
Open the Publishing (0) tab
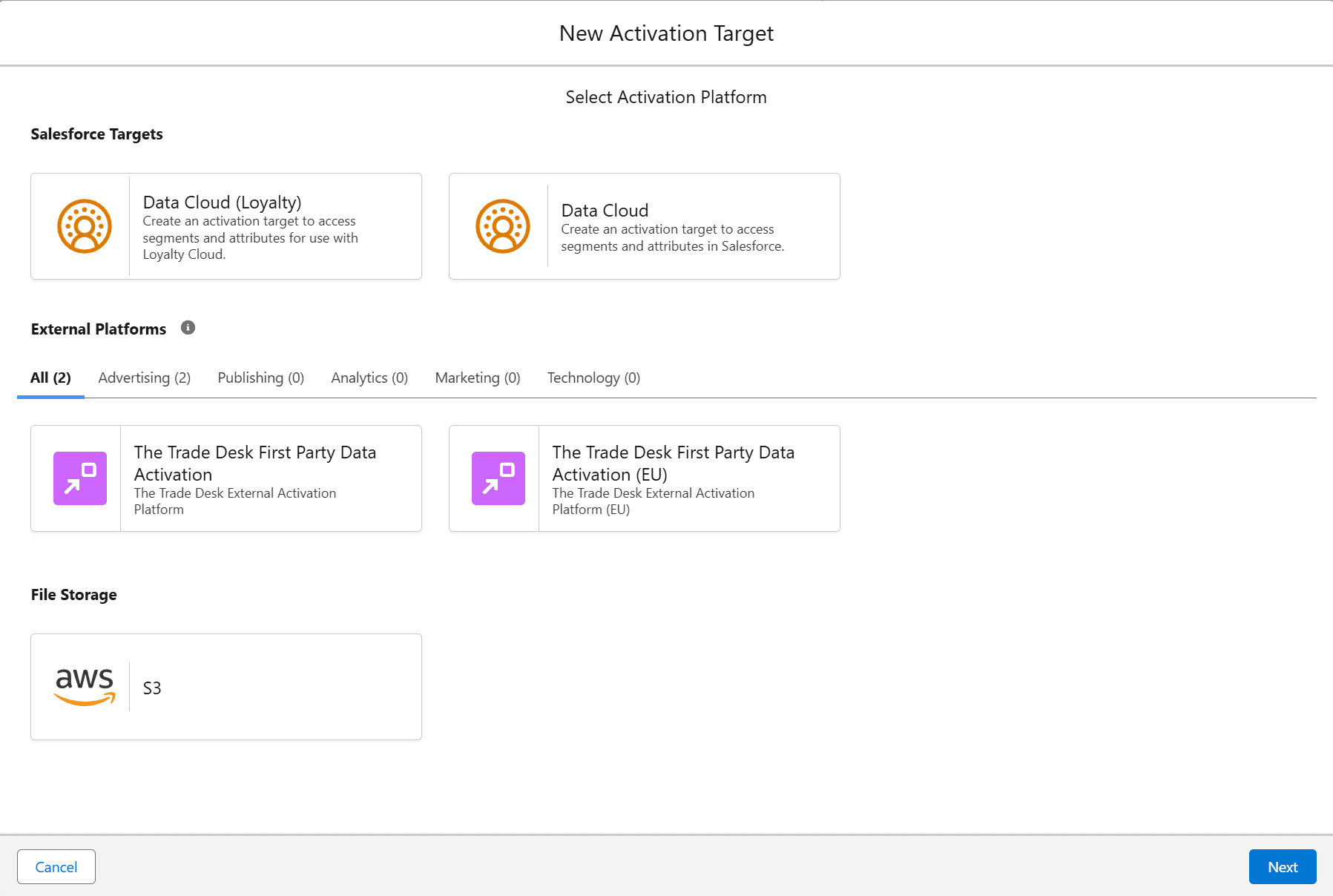[x=261, y=378]
